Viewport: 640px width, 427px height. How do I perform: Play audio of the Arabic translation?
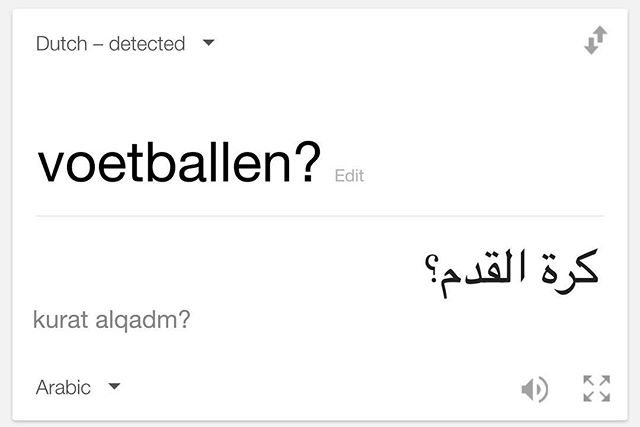click(x=535, y=389)
